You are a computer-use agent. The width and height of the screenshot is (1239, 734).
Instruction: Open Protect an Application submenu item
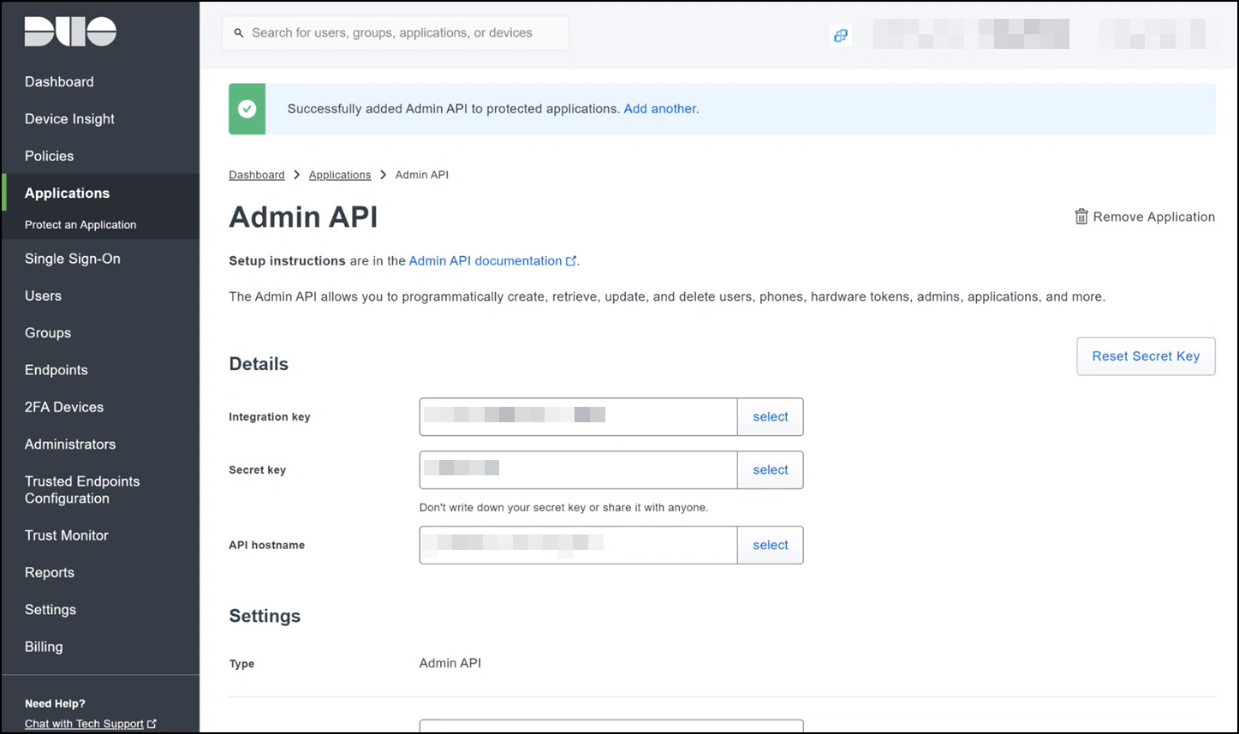coord(80,225)
